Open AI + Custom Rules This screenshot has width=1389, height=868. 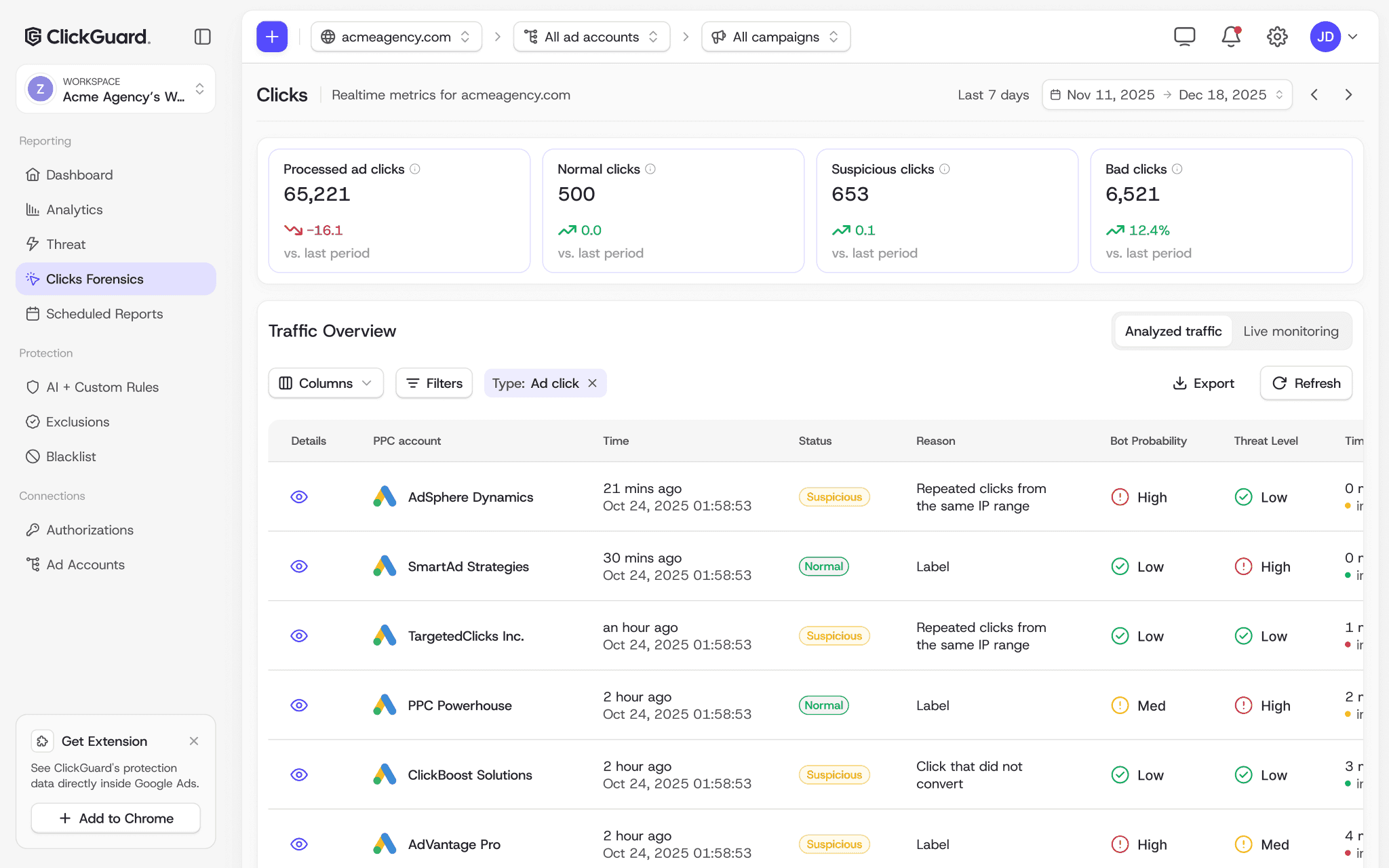(x=116, y=387)
